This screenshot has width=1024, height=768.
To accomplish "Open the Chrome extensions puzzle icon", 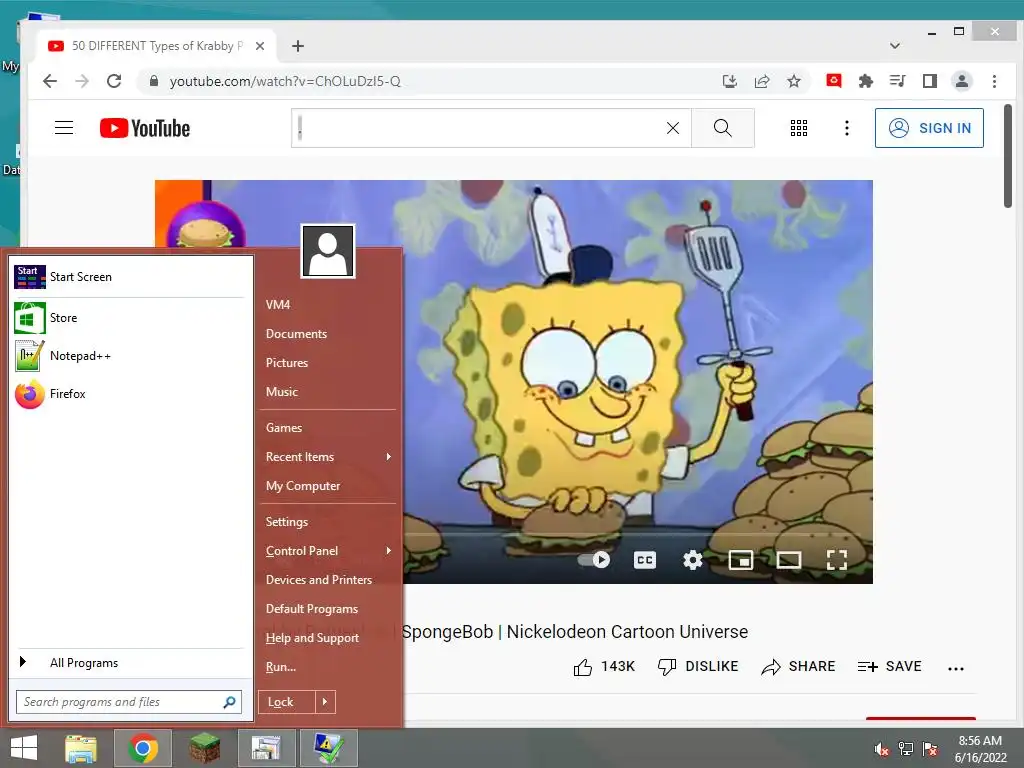I will [x=865, y=81].
